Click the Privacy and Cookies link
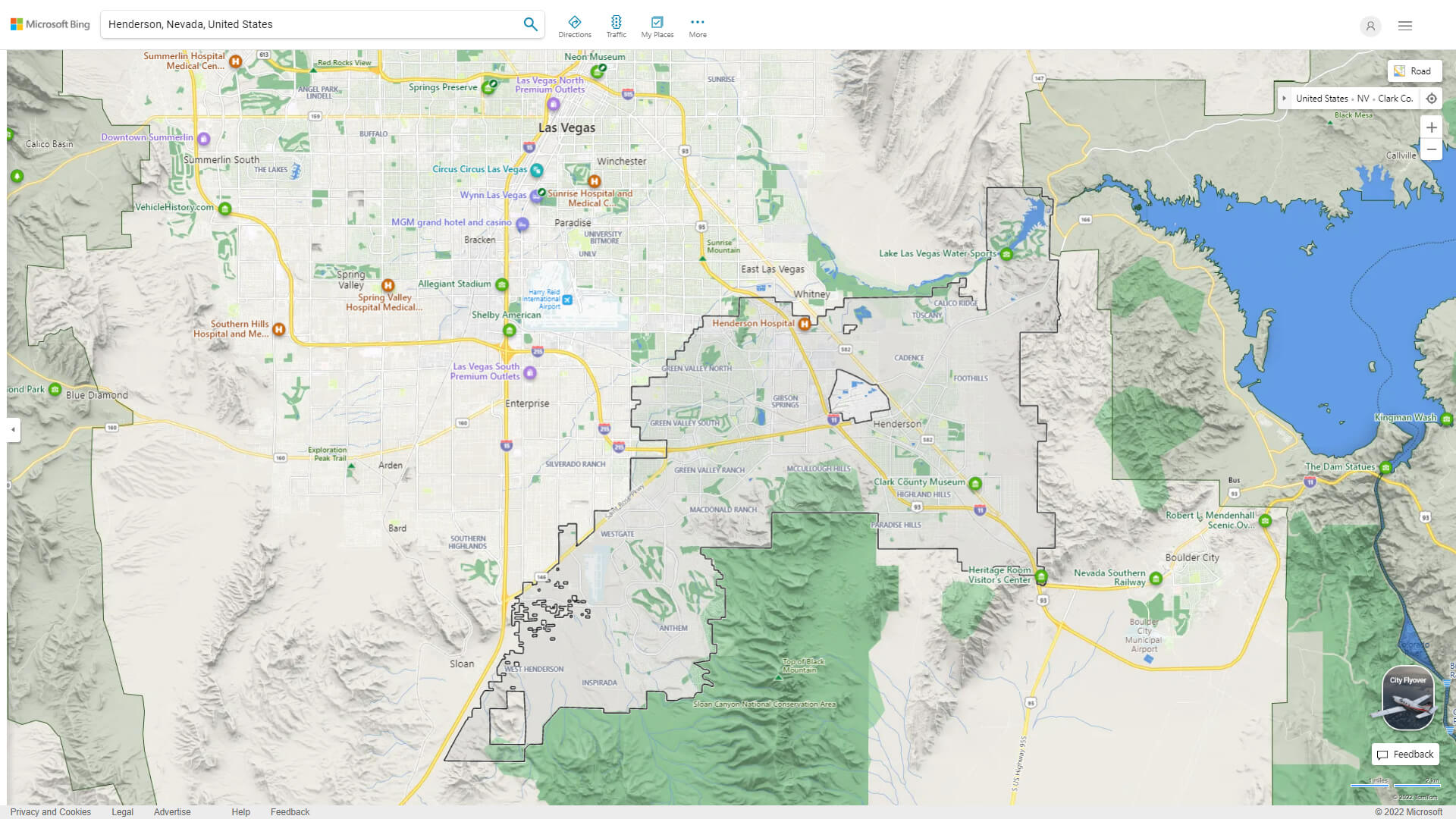This screenshot has height=819, width=1456. [49, 811]
